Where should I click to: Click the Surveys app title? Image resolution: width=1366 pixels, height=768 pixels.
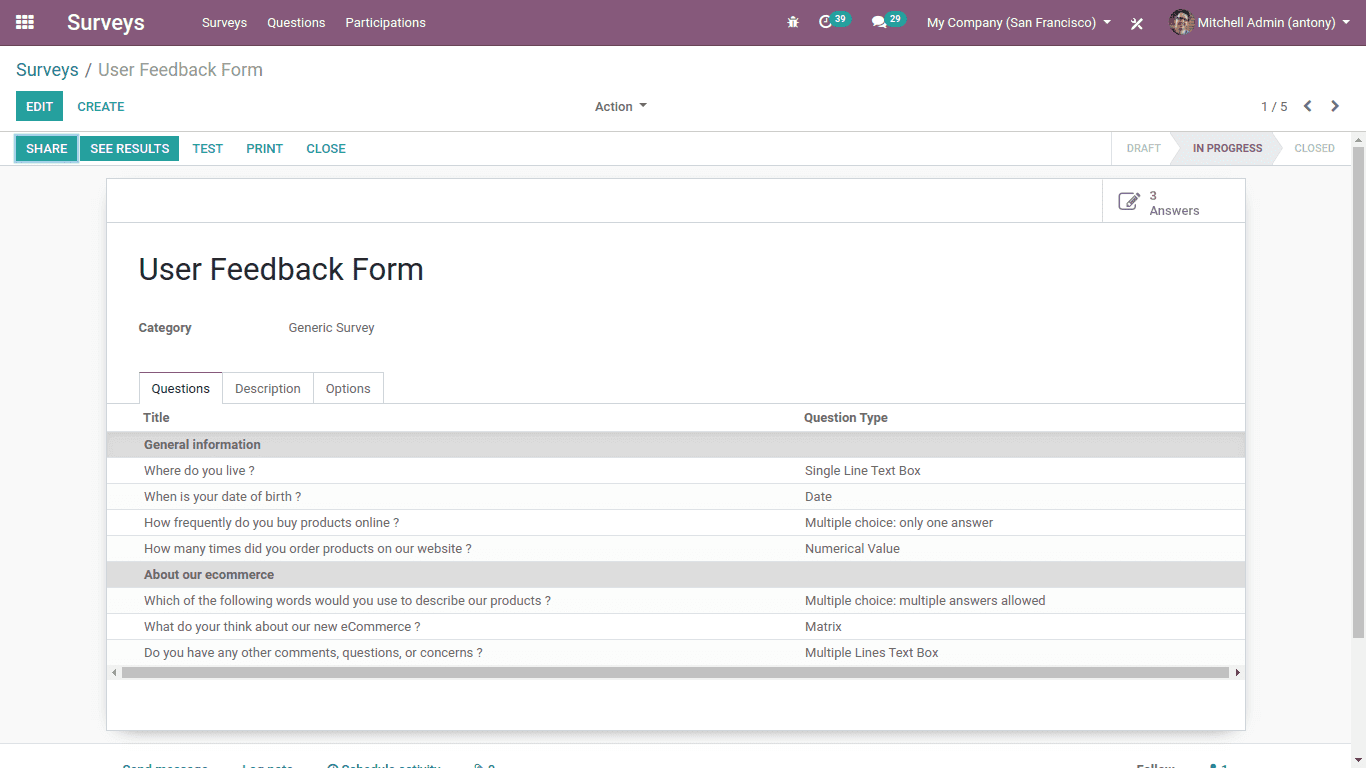pos(106,22)
